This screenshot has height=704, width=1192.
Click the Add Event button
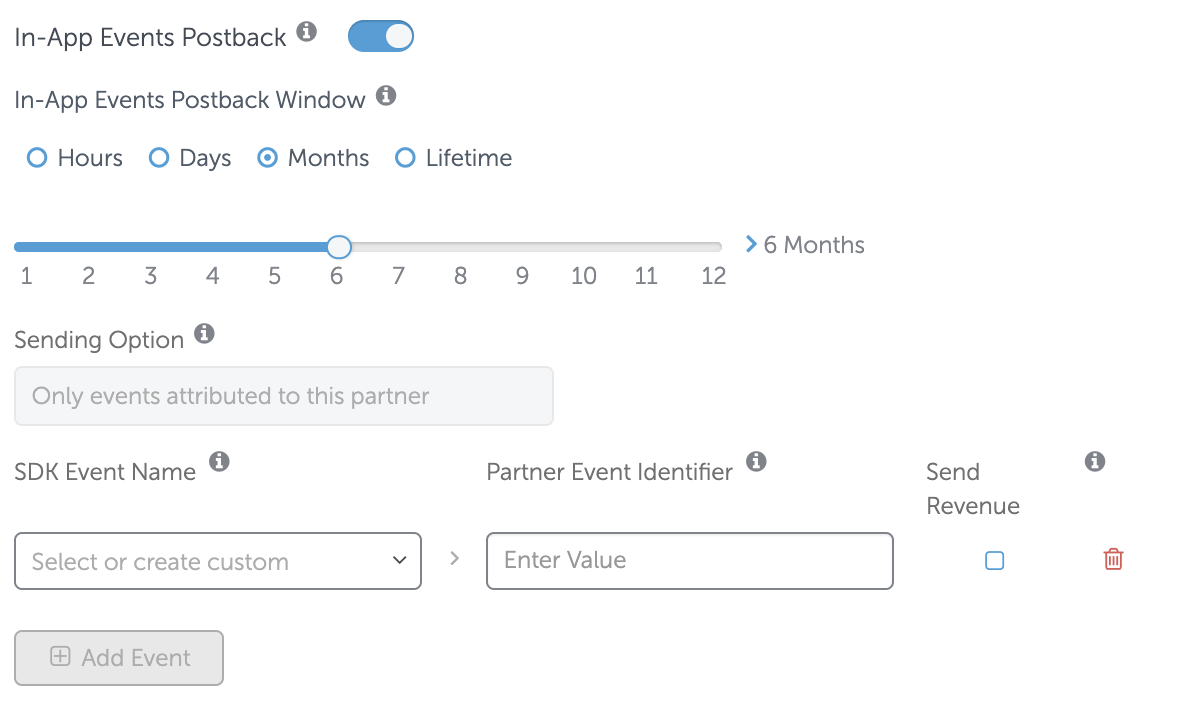click(x=119, y=658)
